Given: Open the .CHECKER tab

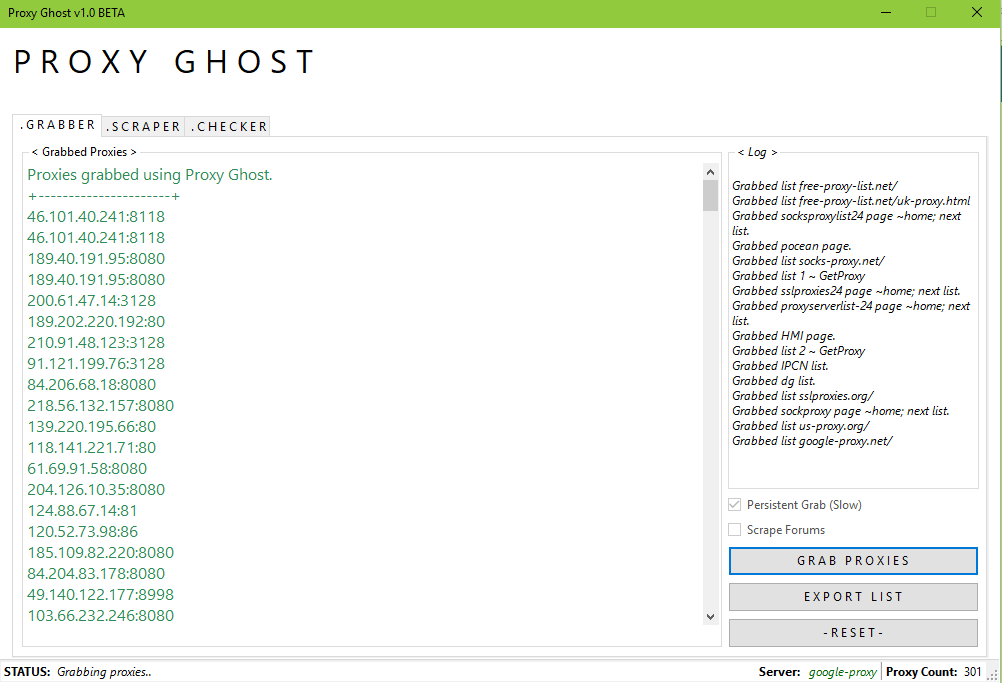Looking at the screenshot, I should click(x=229, y=126).
